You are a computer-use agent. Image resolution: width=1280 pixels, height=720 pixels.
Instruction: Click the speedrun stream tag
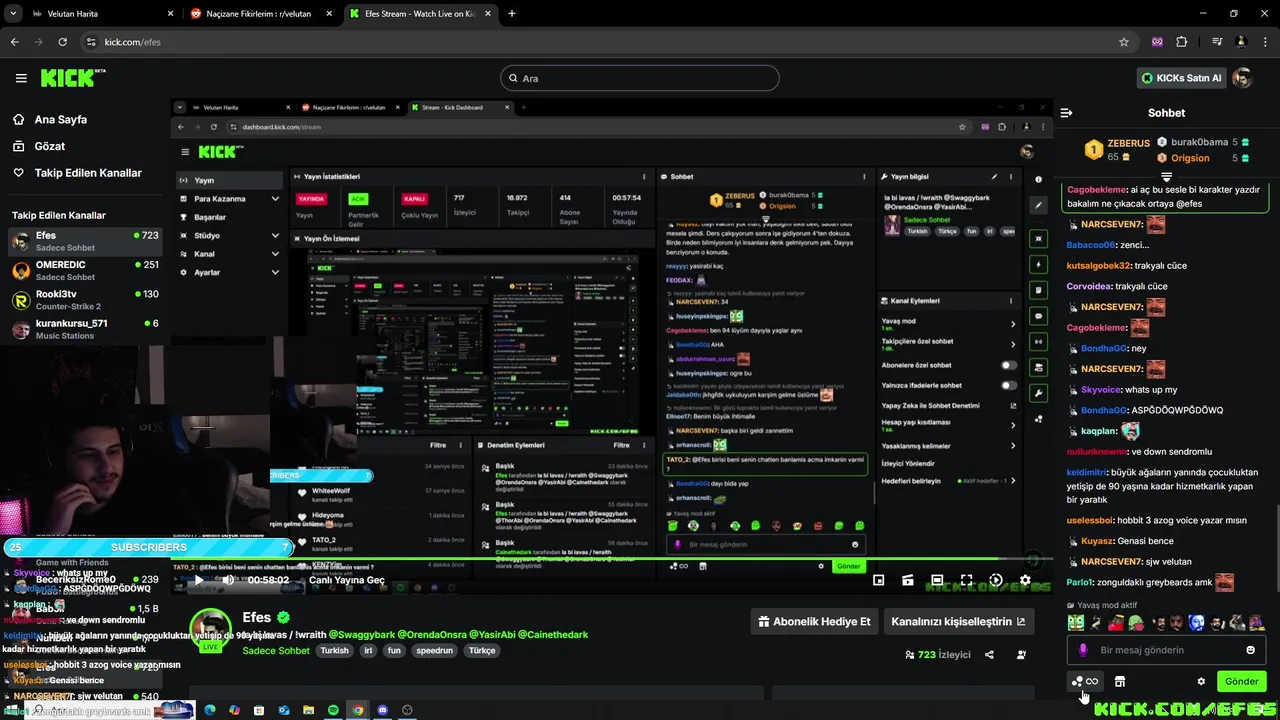[435, 650]
